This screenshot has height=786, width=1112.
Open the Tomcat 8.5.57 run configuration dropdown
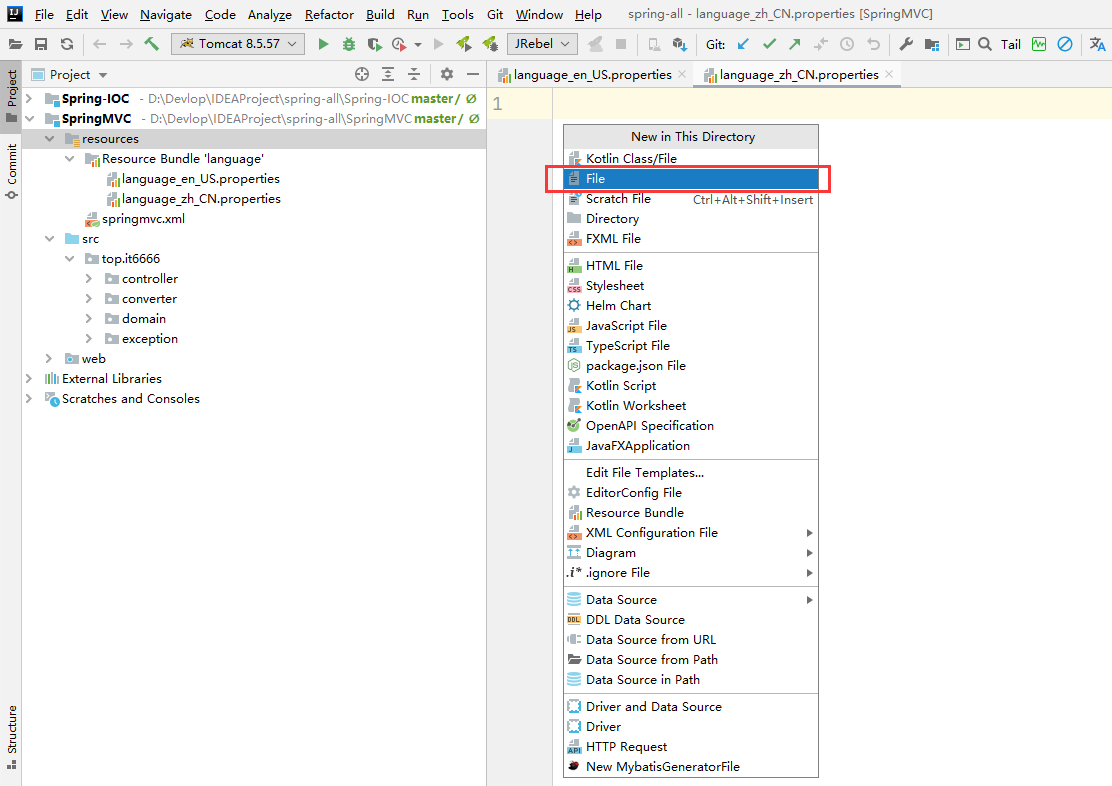(x=238, y=44)
